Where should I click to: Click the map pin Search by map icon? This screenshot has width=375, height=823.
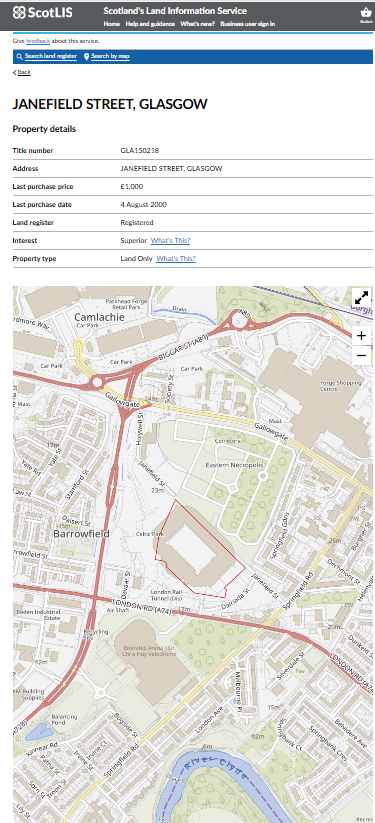click(x=86, y=57)
